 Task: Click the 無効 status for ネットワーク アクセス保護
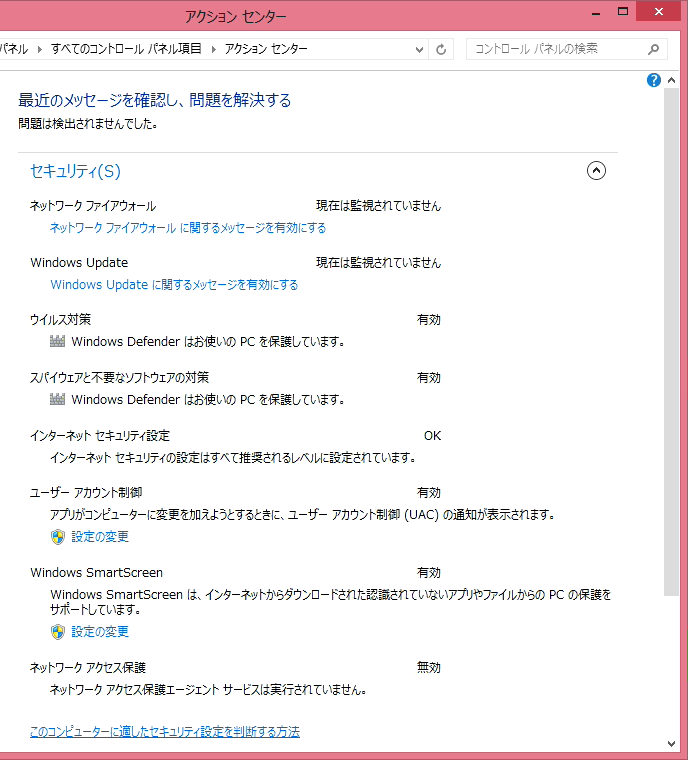(429, 667)
